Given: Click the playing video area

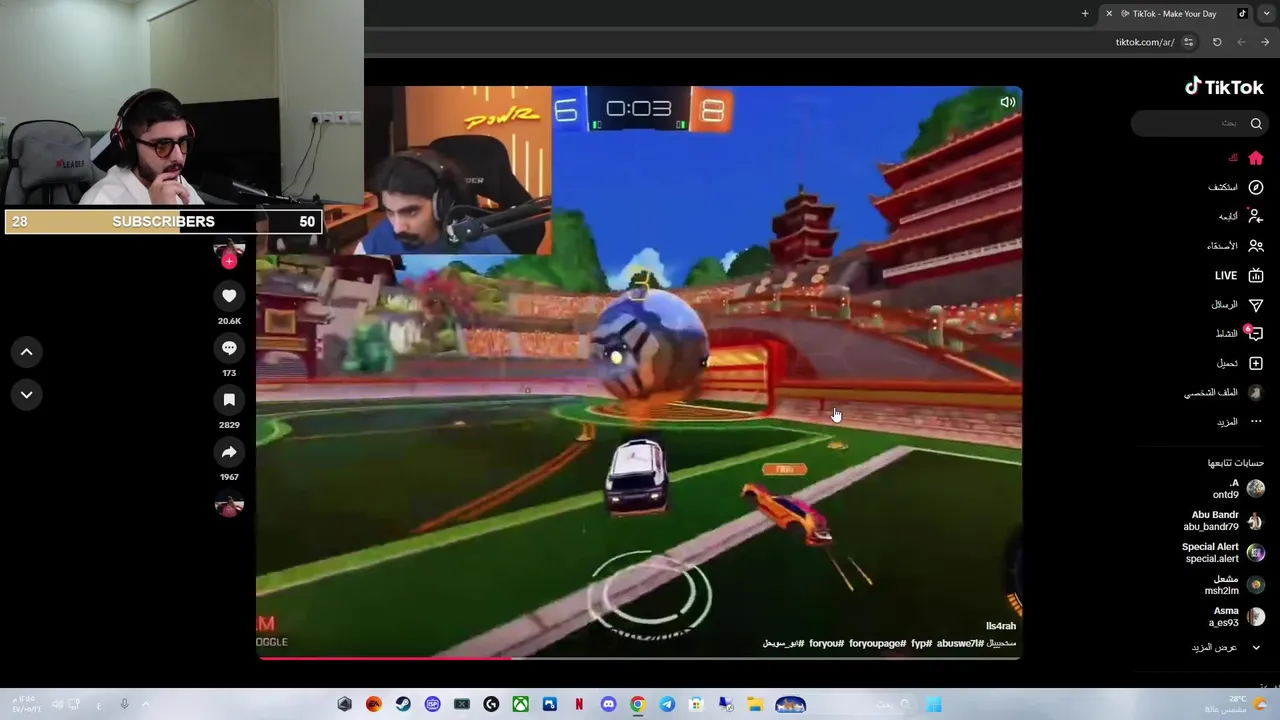Looking at the screenshot, I should (x=639, y=371).
